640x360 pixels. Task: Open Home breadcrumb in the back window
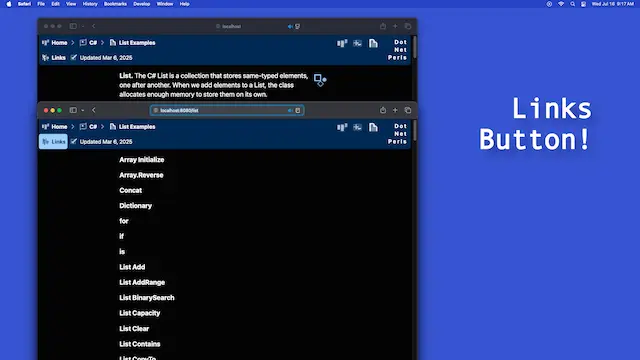pyautogui.click(x=55, y=43)
